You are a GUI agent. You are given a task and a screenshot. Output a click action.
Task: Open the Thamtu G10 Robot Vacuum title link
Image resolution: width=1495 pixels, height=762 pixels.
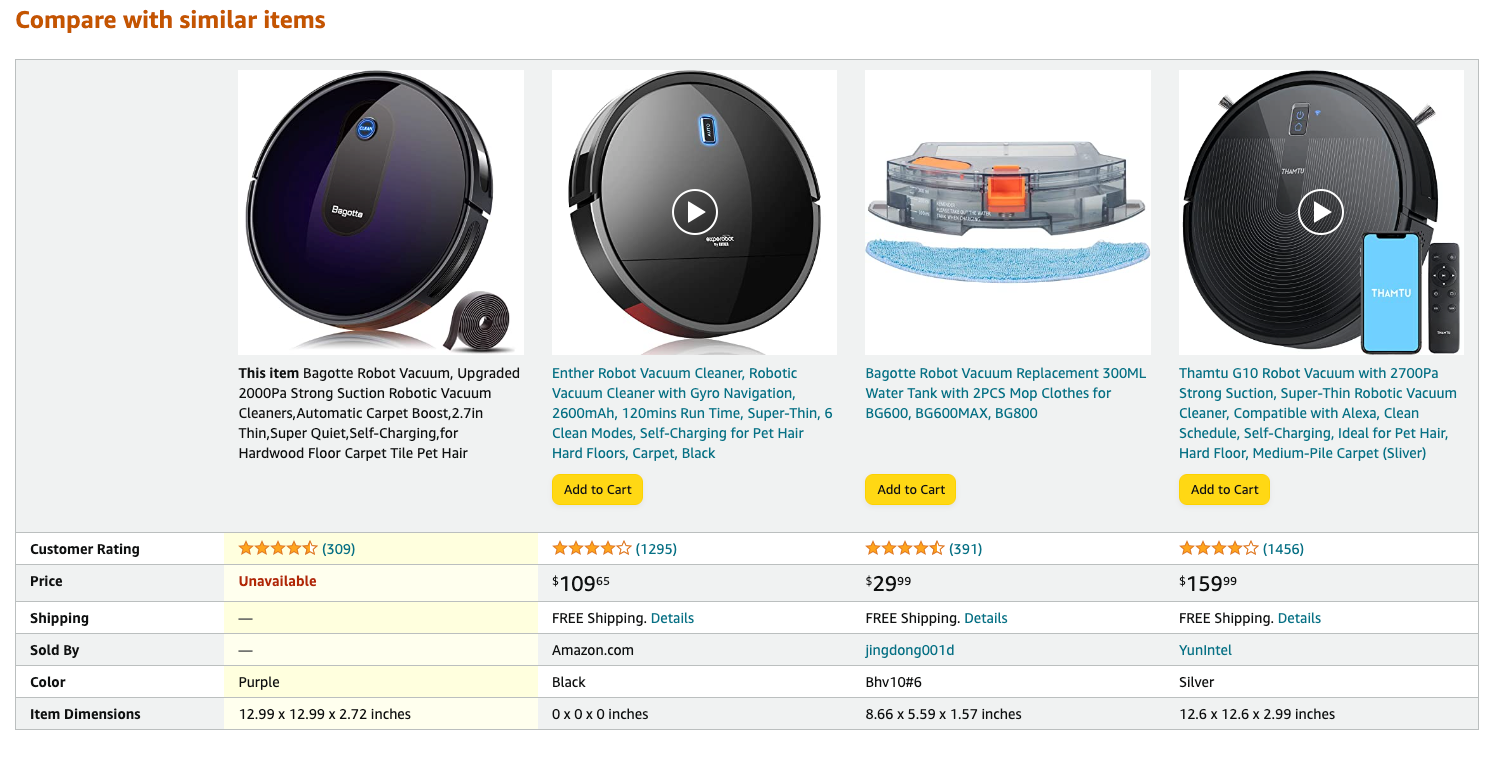pos(1319,413)
